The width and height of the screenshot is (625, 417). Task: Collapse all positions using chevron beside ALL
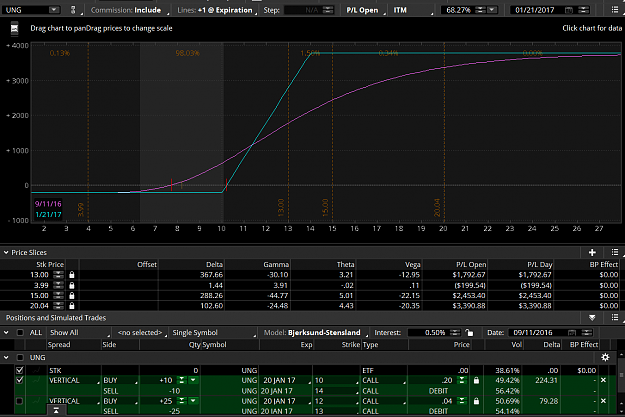(x=6, y=332)
